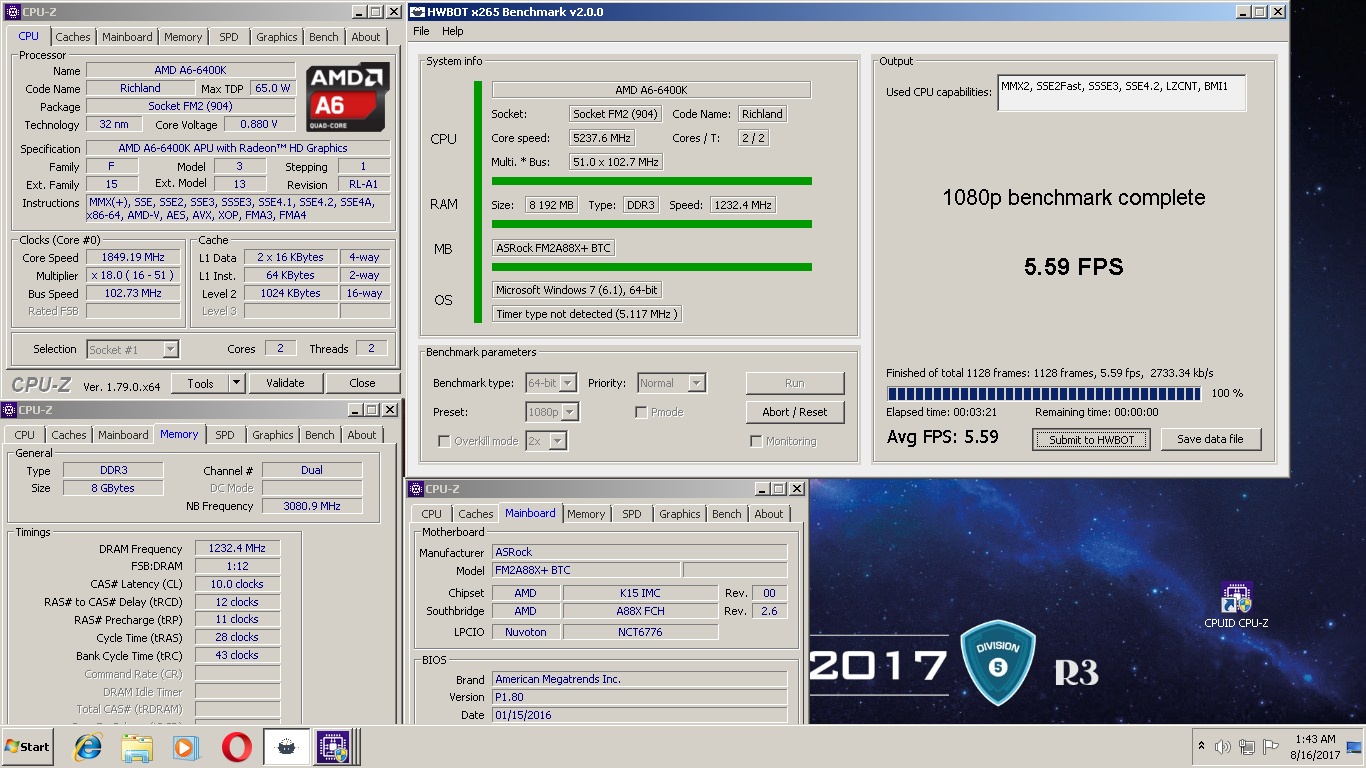Open Bench tab in top CPU-Z window
1366x768 pixels.
click(x=324, y=37)
